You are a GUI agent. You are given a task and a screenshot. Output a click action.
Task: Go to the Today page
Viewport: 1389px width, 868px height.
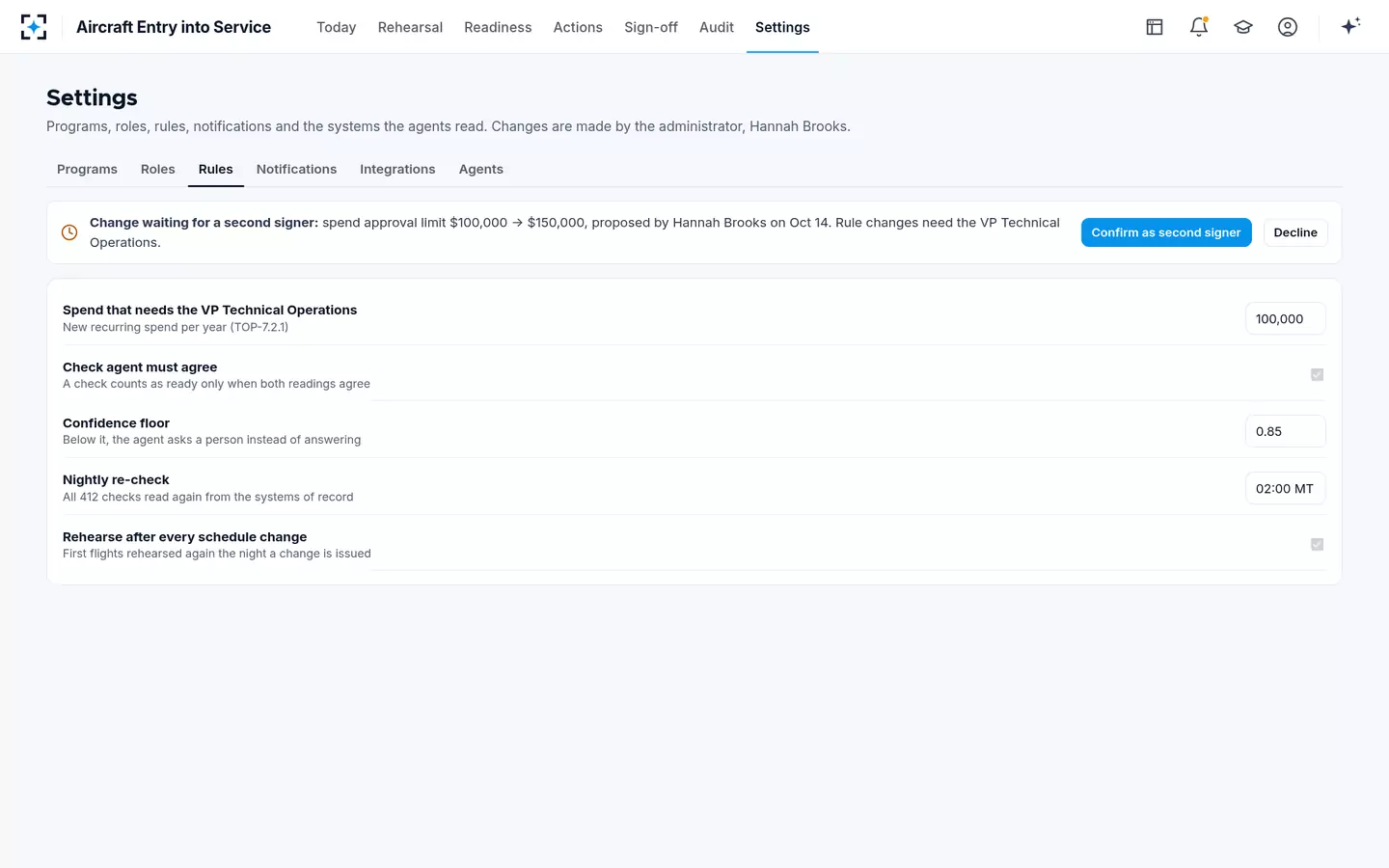click(337, 27)
